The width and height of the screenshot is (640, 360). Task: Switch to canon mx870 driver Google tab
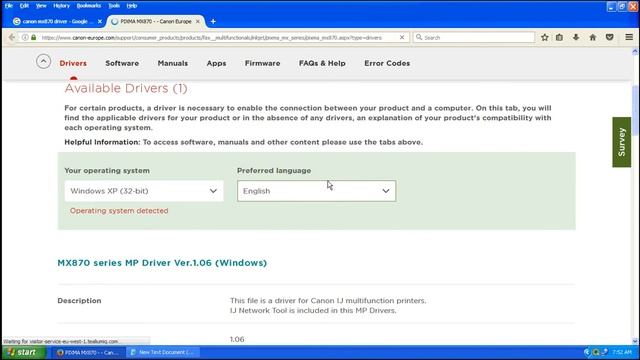(58, 21)
